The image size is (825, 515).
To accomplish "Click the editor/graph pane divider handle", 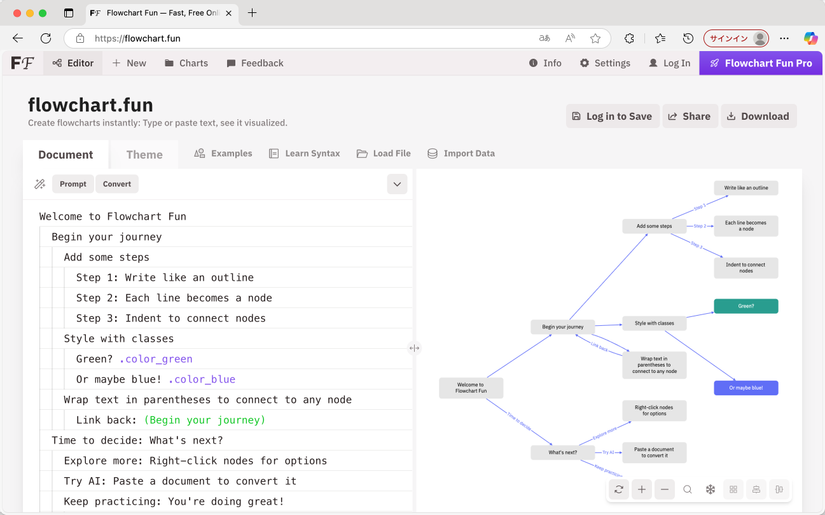I will (x=415, y=348).
